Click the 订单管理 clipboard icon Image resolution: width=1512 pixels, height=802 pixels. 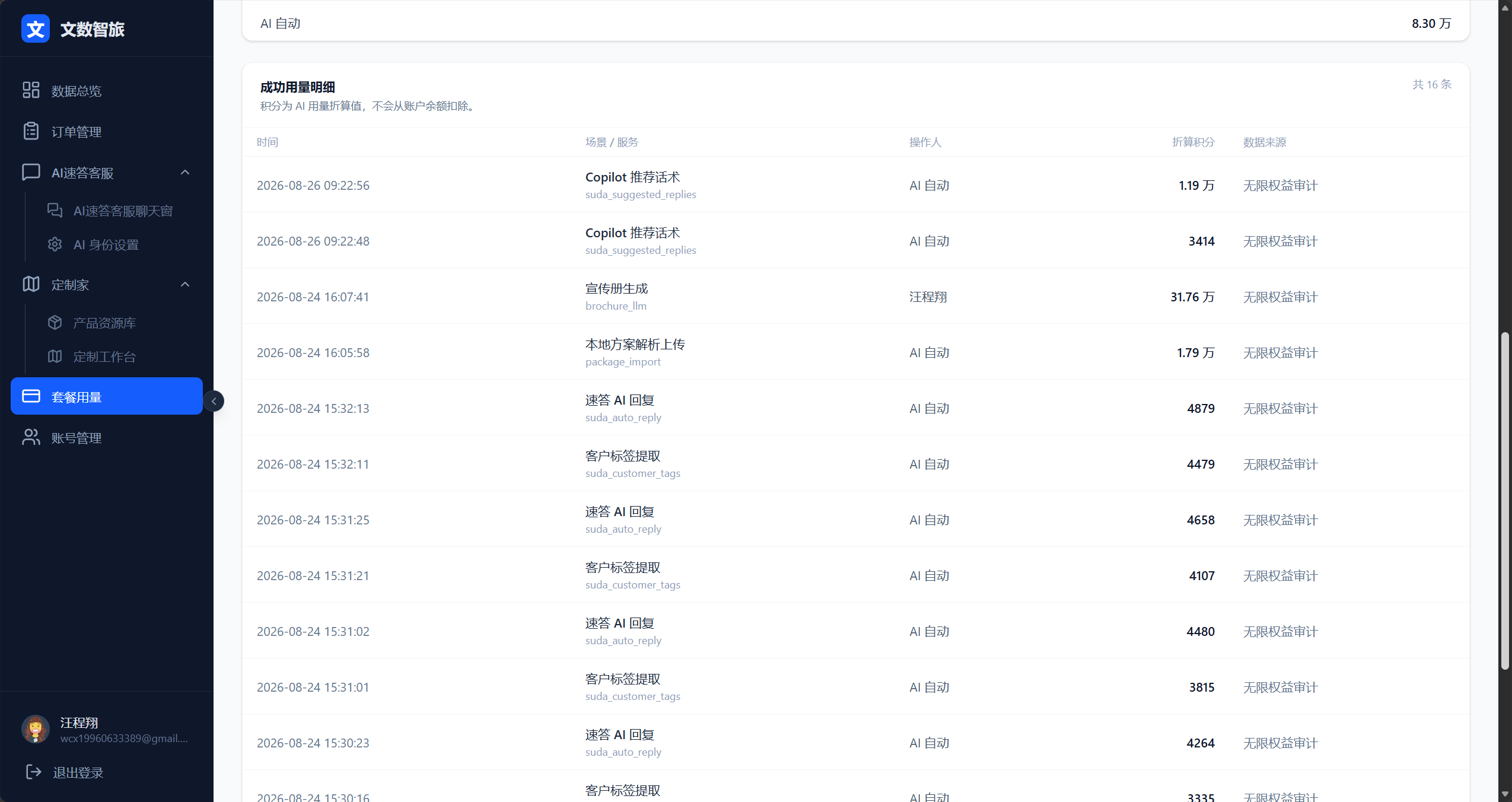point(31,131)
